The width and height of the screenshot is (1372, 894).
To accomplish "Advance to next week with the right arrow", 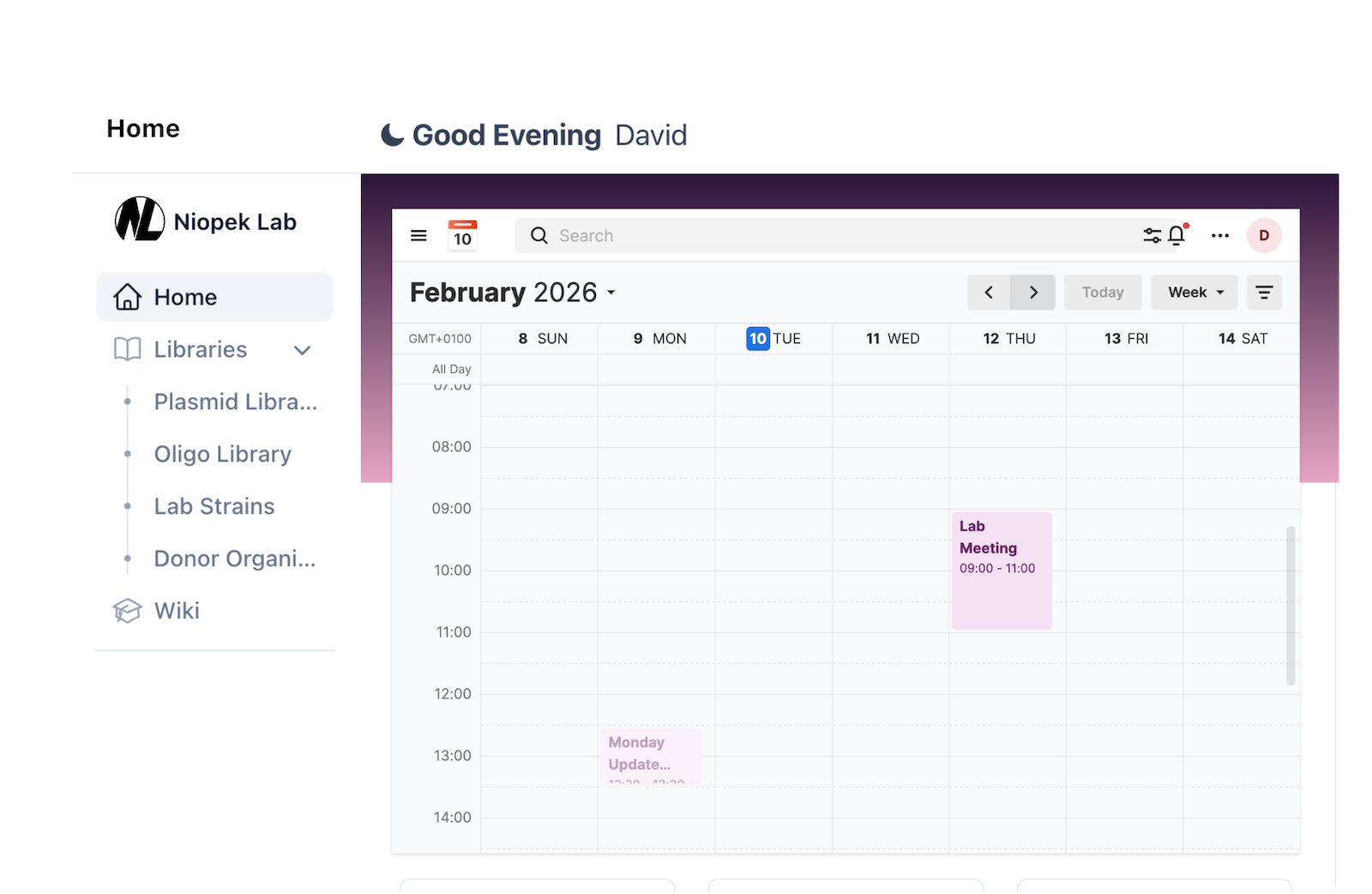I will pos(1032,292).
